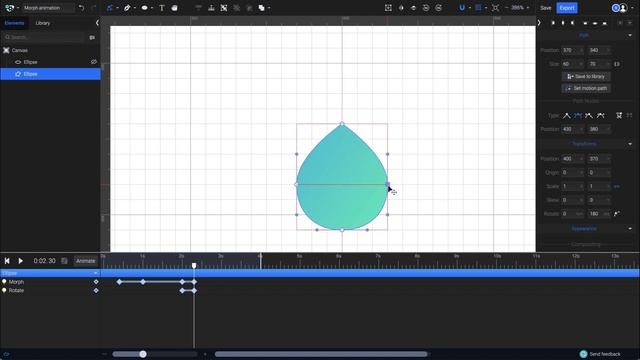Open the SVGator logo main menu
The image size is (640, 360).
point(9,8)
